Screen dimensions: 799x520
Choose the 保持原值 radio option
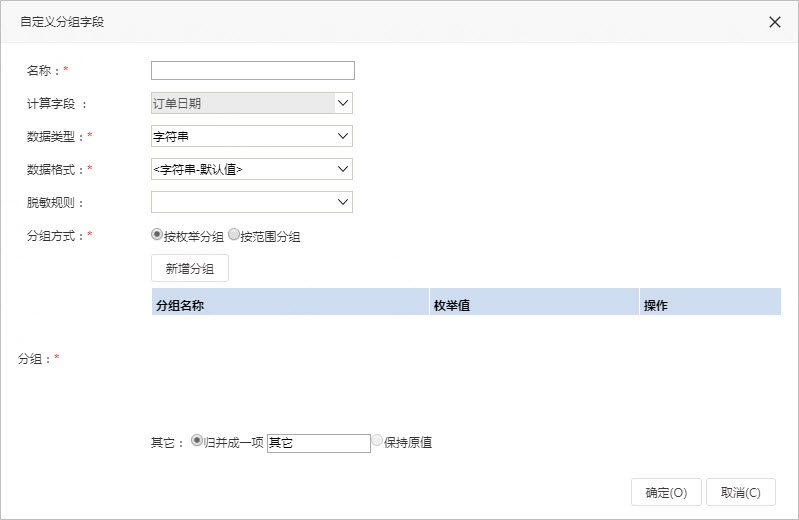coord(377,440)
